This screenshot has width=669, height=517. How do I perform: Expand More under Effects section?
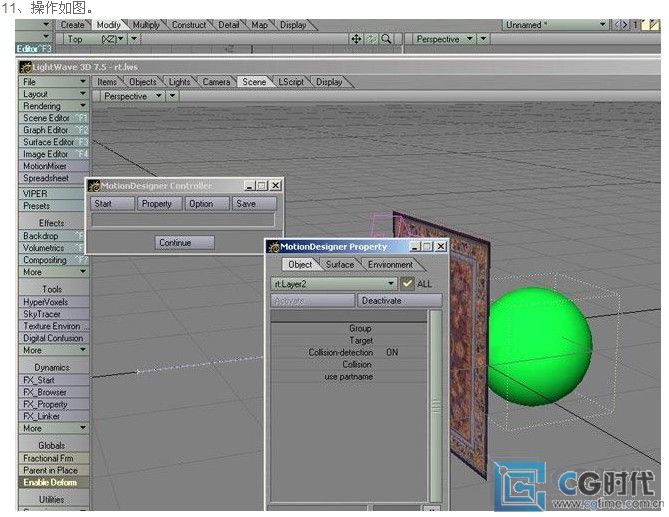click(x=54, y=272)
